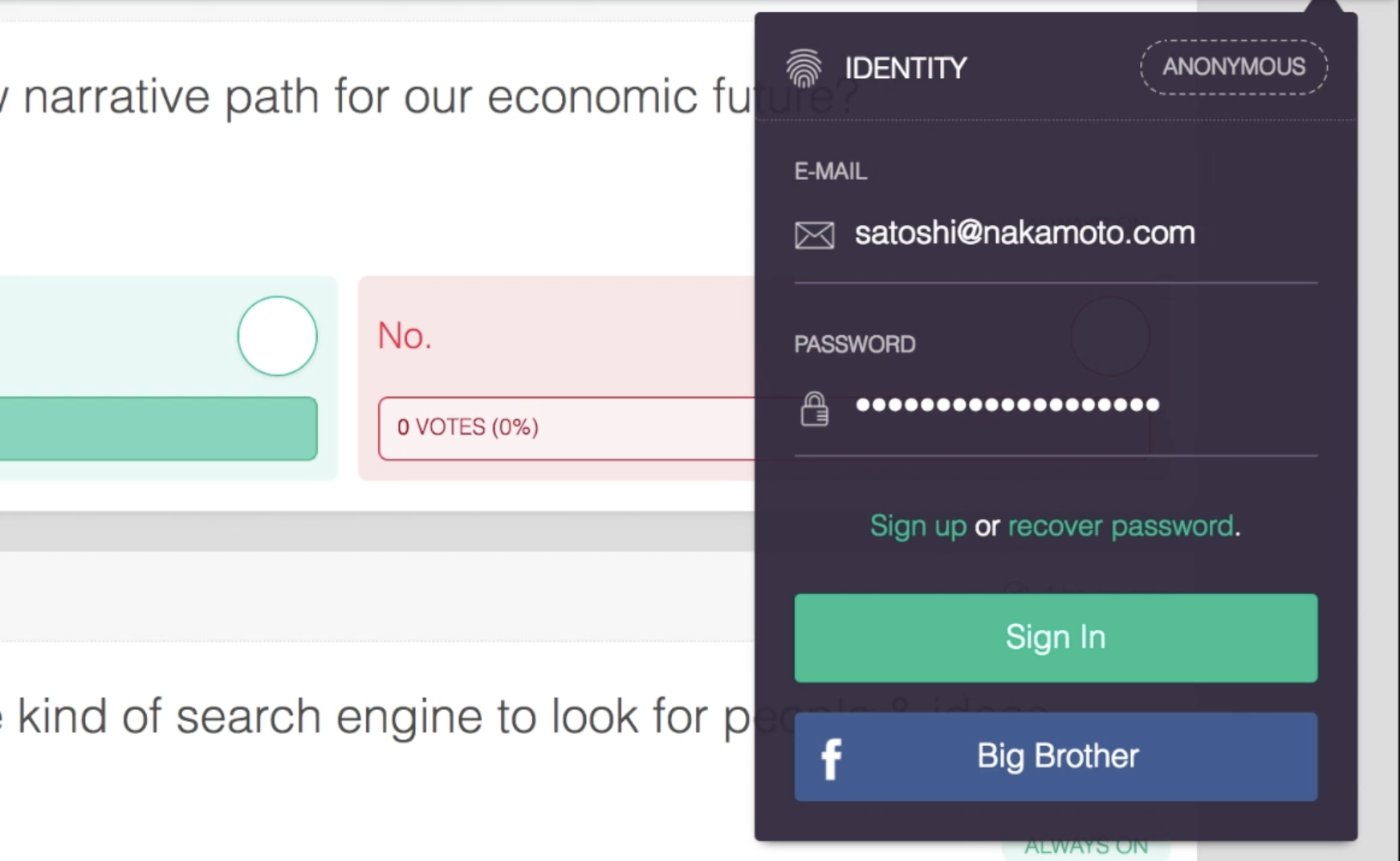Select the white vote circle on green card
The image size is (1400, 861).
point(277,336)
